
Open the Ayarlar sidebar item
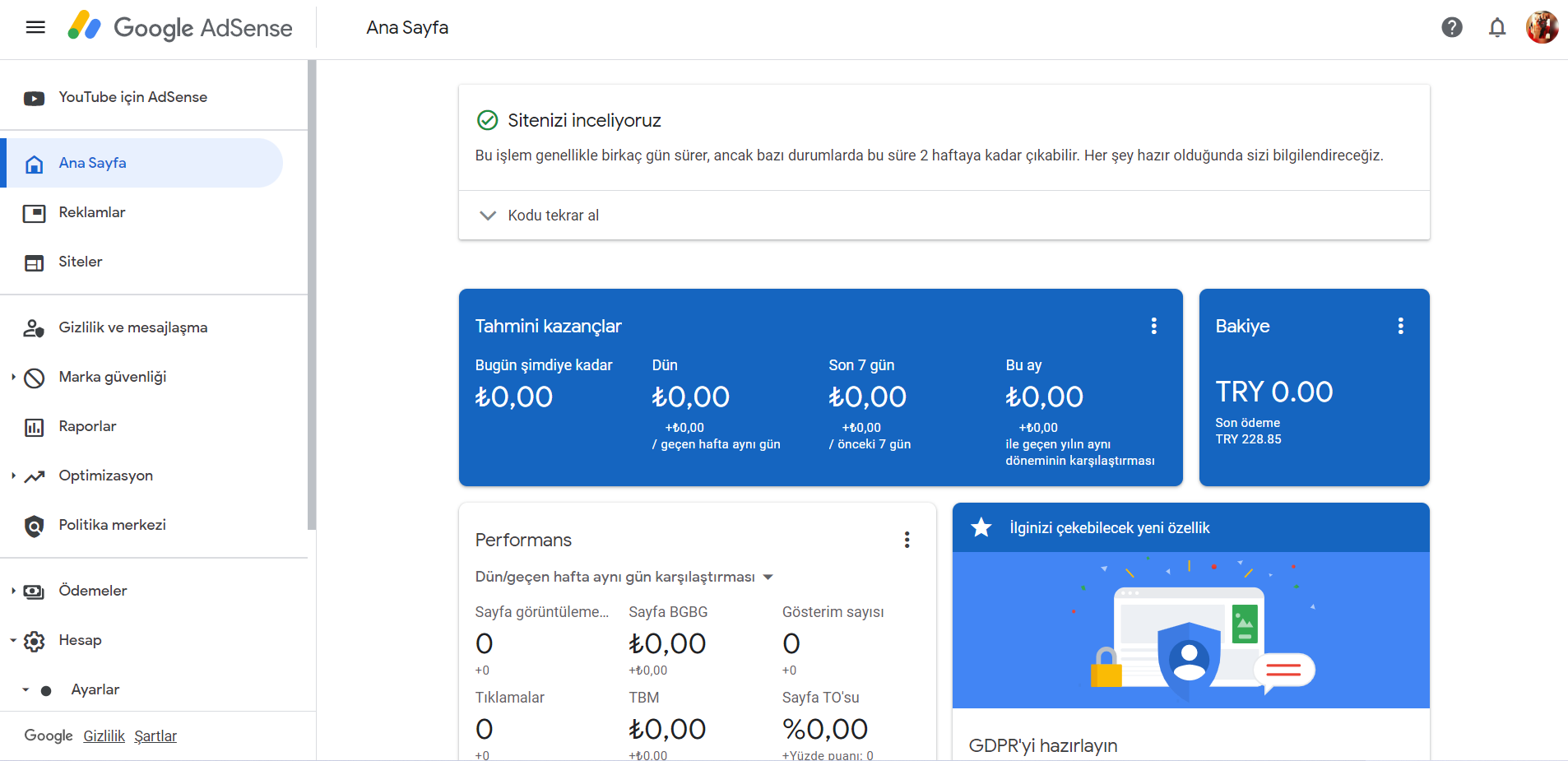[95, 689]
